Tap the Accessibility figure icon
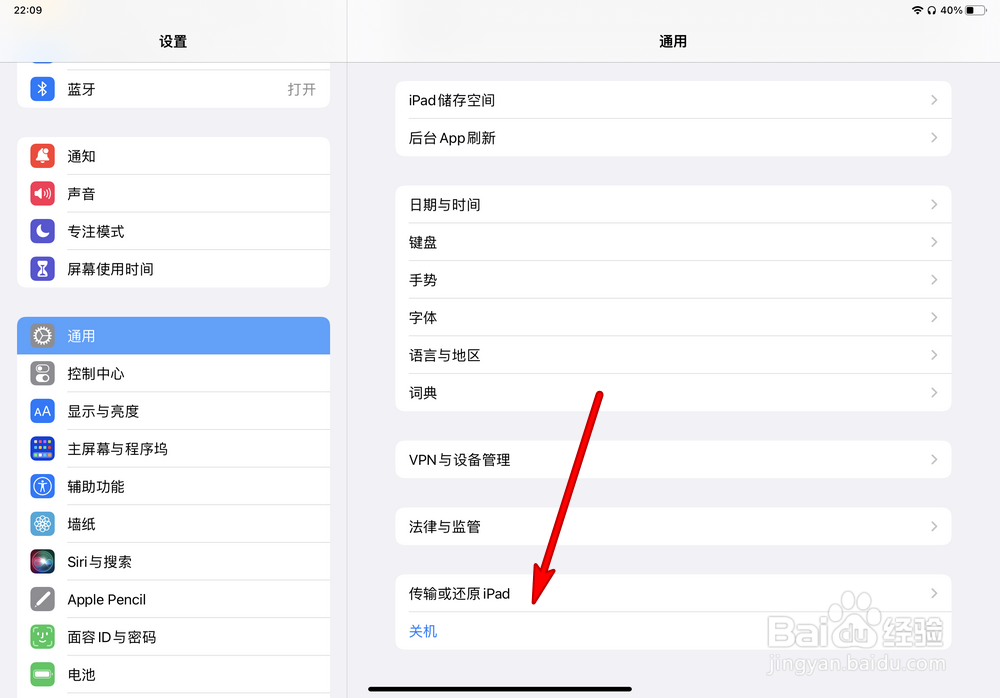Screen dimensions: 1000x698 pos(42,486)
